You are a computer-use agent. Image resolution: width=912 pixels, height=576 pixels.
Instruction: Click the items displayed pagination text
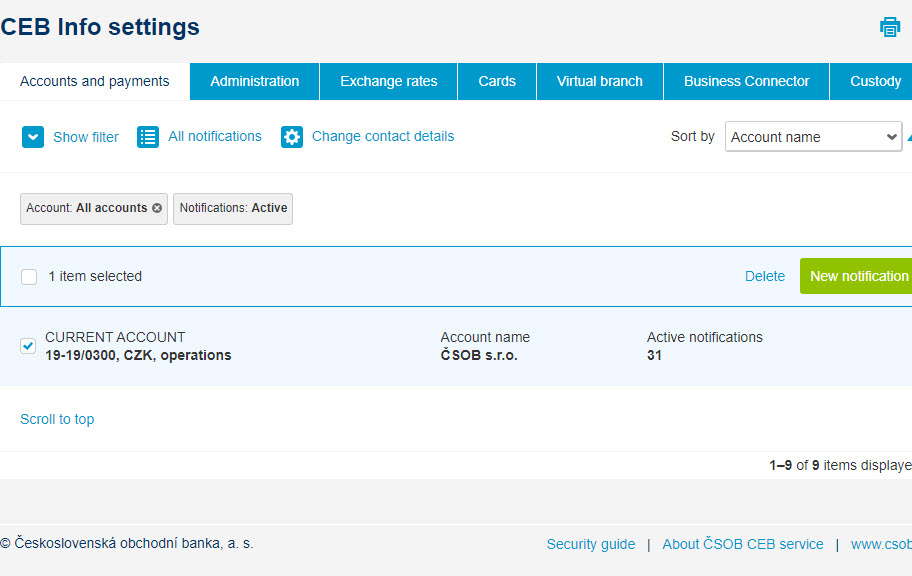pyautogui.click(x=840, y=465)
